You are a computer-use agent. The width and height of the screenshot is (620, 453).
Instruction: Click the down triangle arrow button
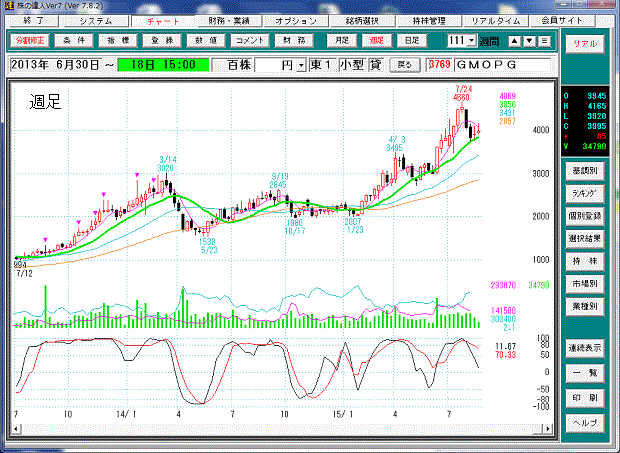pyautogui.click(x=529, y=41)
